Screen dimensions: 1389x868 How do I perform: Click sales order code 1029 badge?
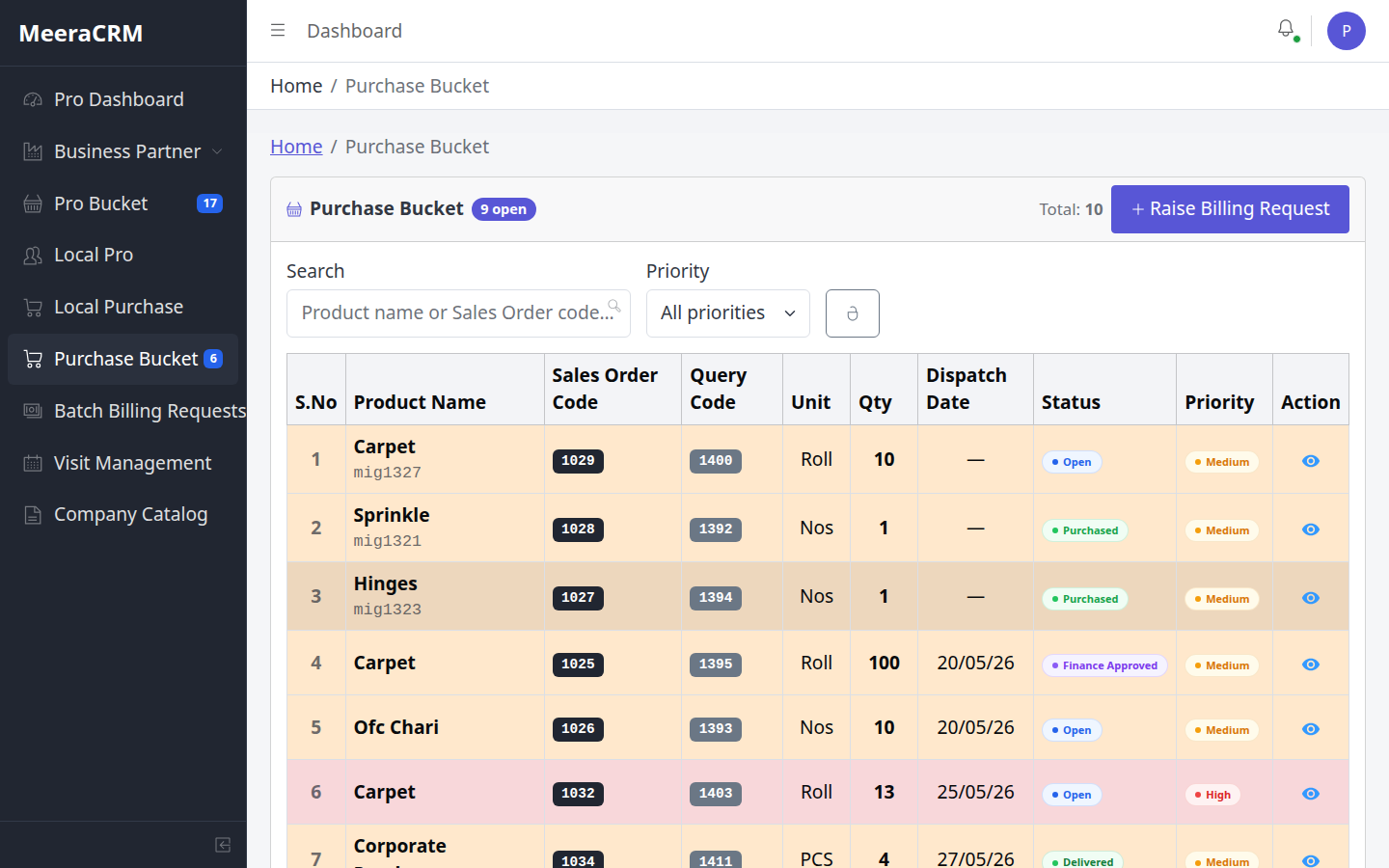[578, 461]
